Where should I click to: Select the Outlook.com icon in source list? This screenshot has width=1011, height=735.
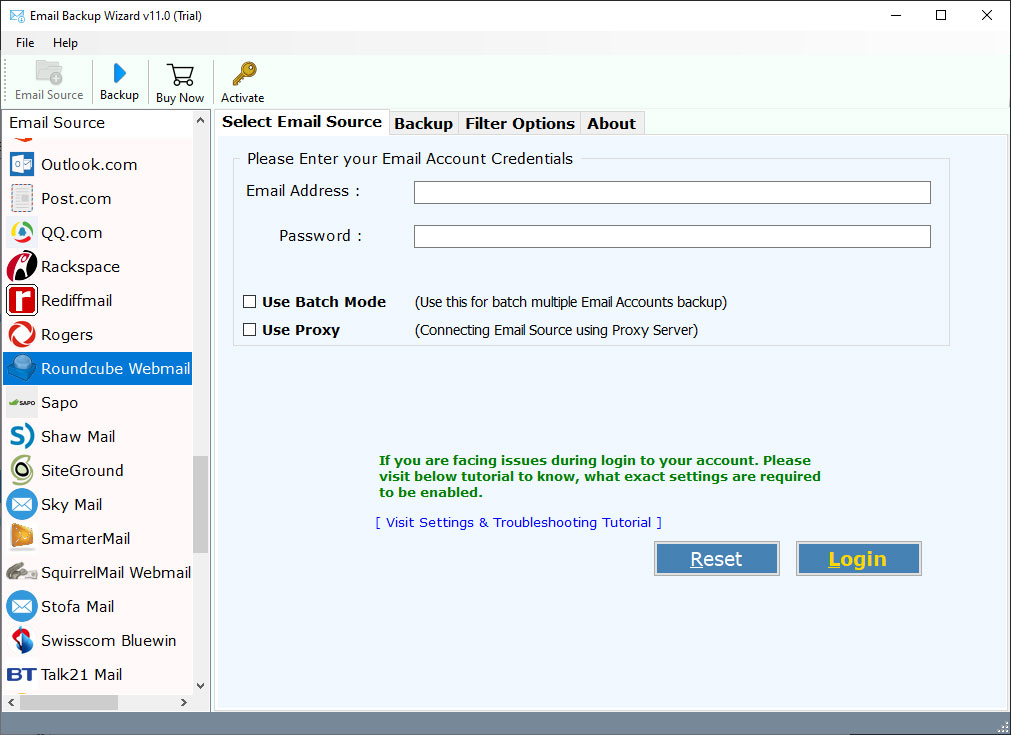pyautogui.click(x=22, y=164)
